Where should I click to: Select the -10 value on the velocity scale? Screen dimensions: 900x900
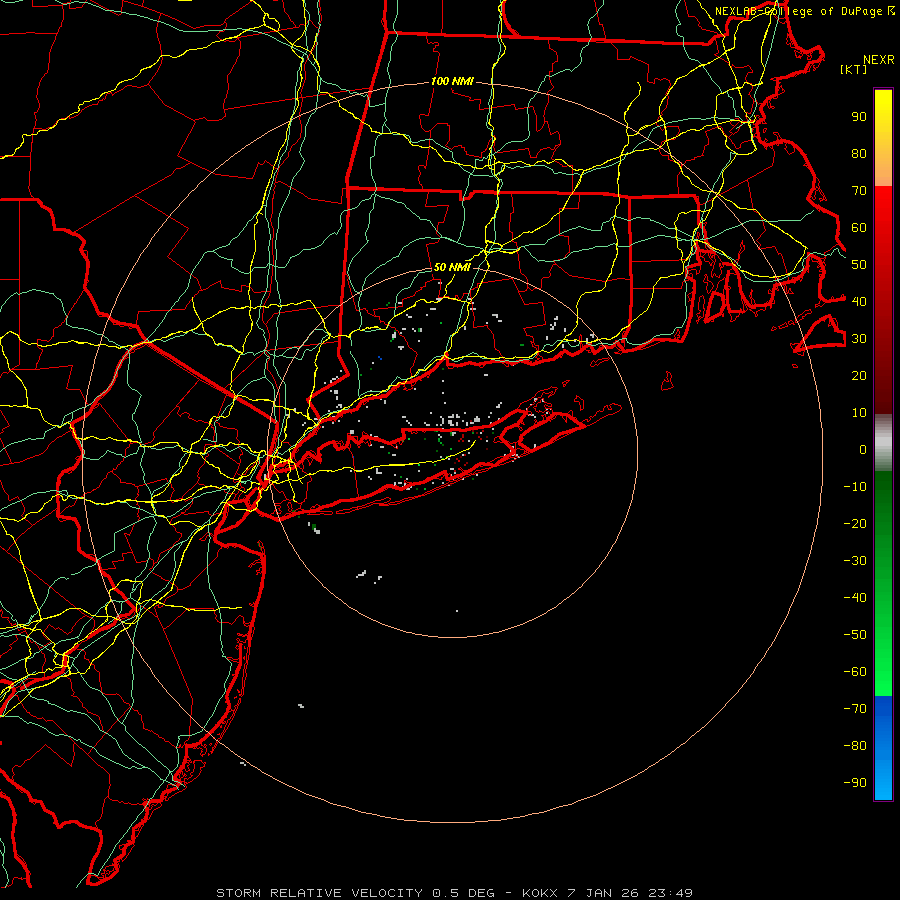[855, 487]
